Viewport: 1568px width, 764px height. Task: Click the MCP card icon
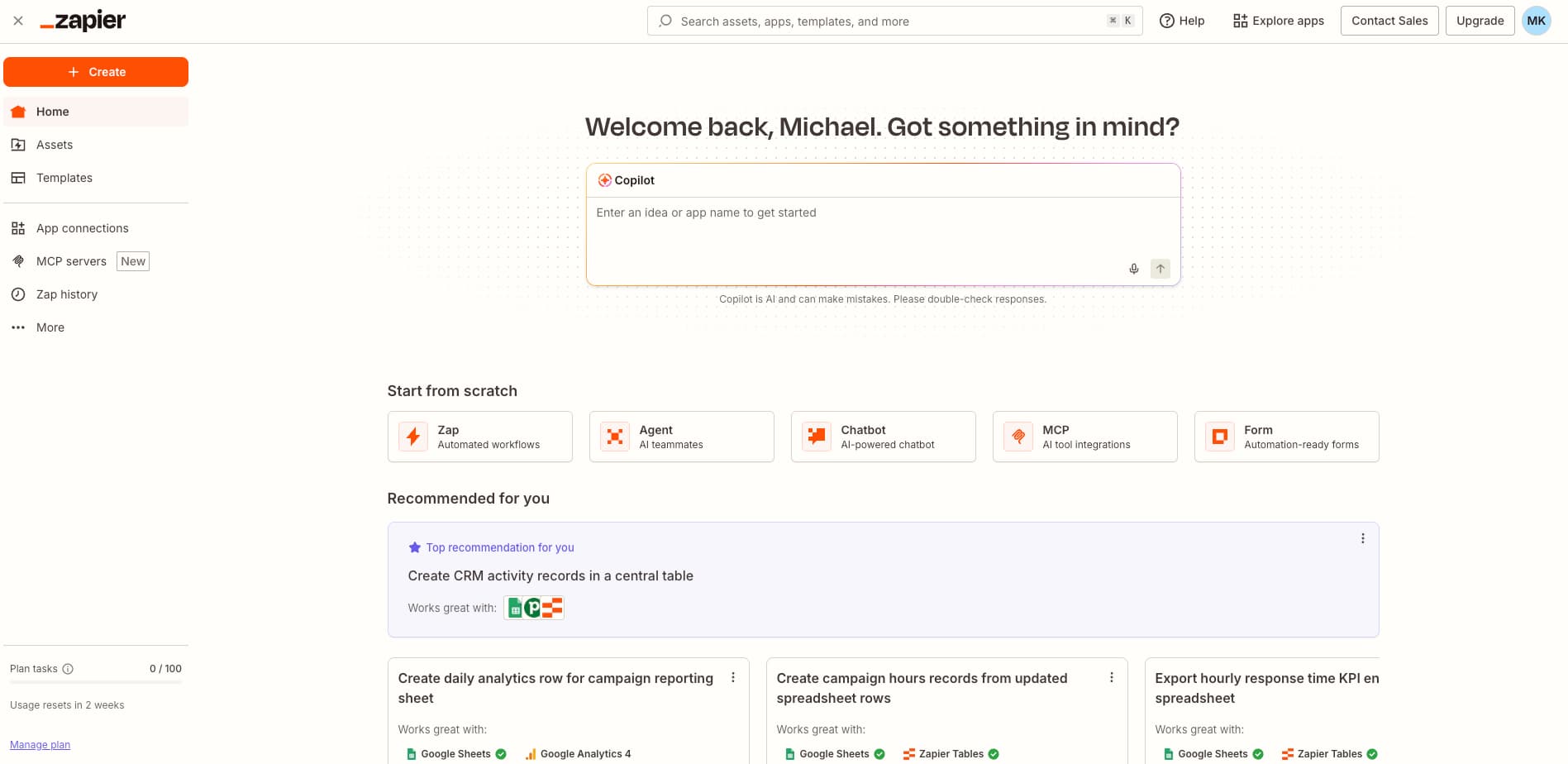click(x=1018, y=437)
